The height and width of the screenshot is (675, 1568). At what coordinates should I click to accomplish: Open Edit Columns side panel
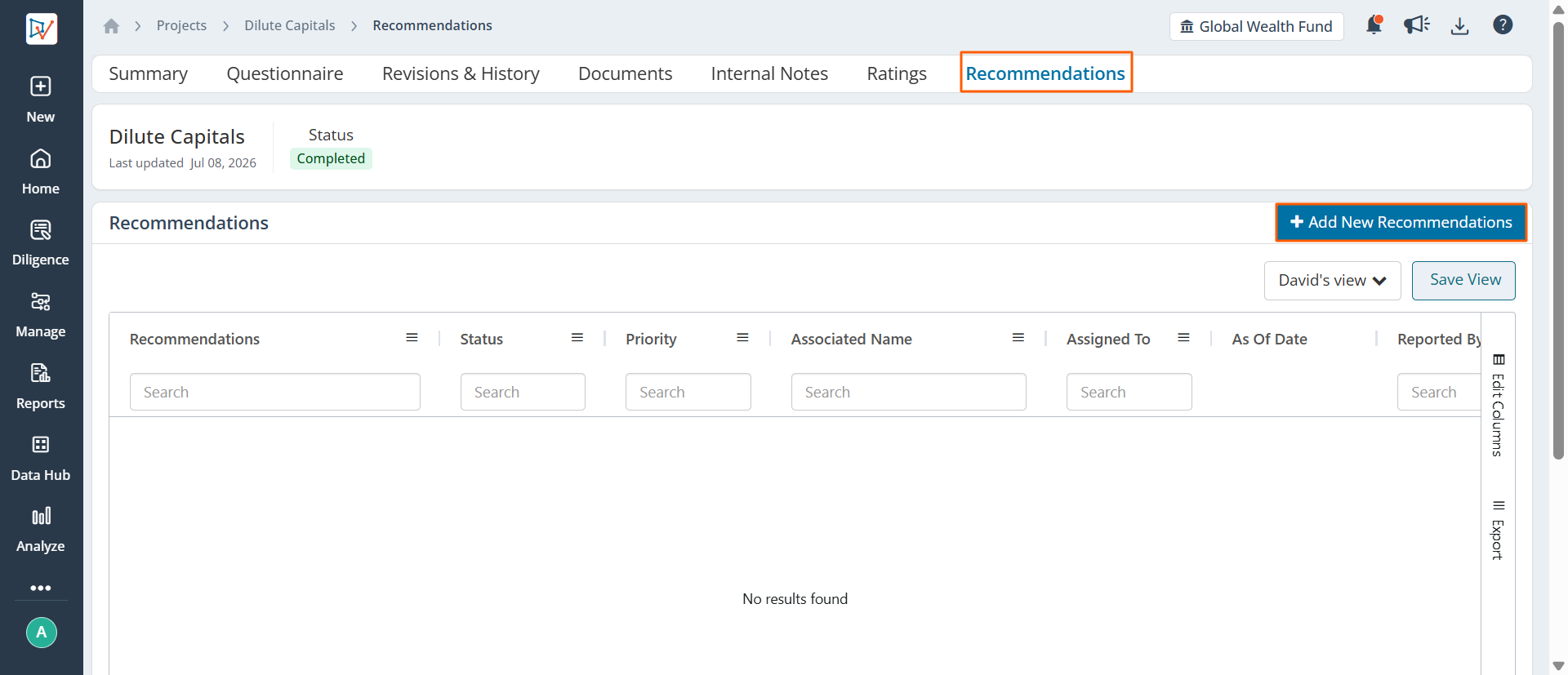tap(1499, 405)
